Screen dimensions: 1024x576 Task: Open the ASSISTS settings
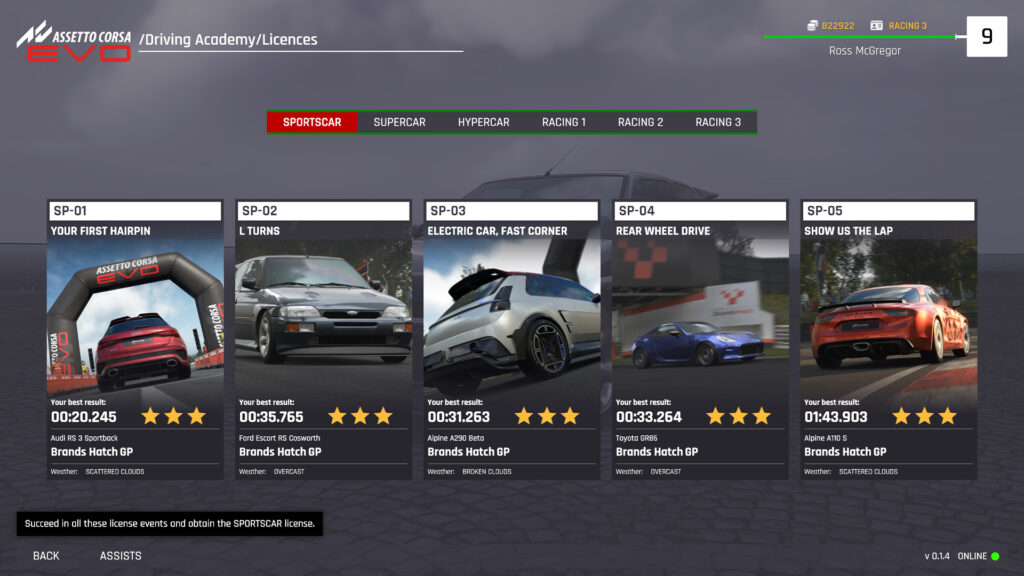click(120, 556)
